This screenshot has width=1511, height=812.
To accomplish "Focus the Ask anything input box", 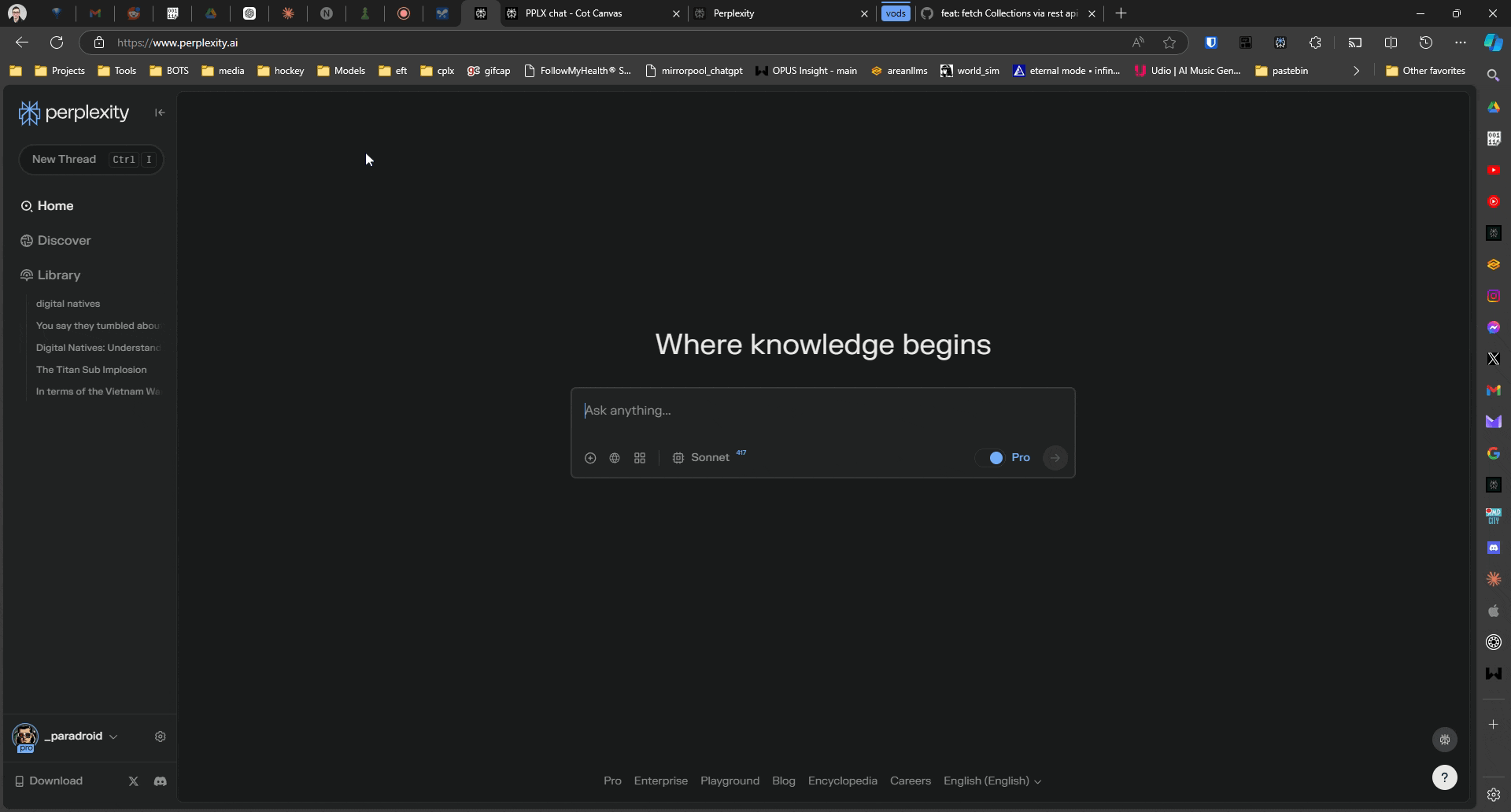I will point(822,411).
